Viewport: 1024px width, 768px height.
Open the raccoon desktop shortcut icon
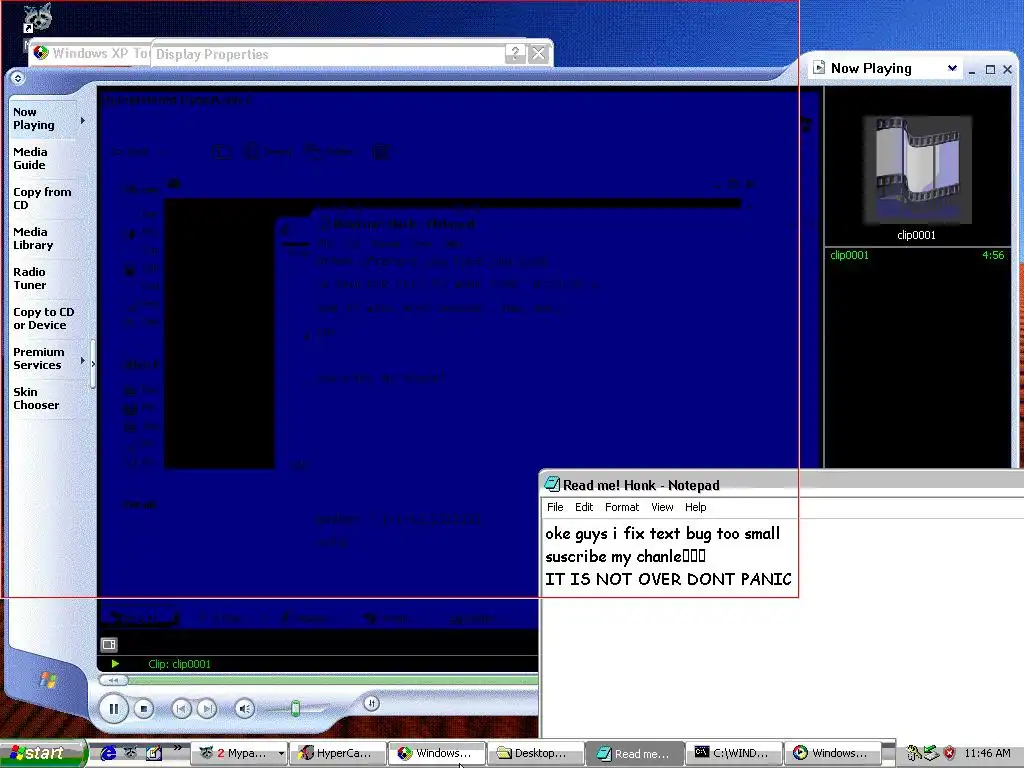click(37, 18)
